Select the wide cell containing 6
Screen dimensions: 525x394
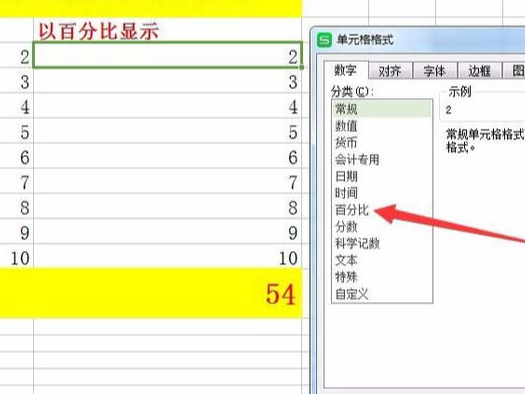(167, 156)
